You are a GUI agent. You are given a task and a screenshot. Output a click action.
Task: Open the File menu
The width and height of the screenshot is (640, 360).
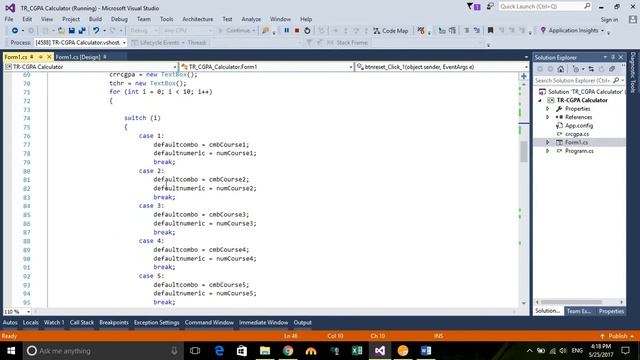point(9,19)
